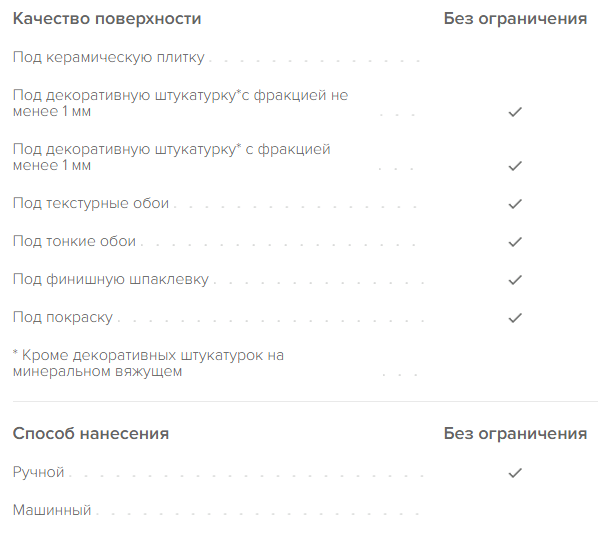Click checkmark for decorative plaster not under 1 mm
Screen dimensions: 614x535
(515, 112)
